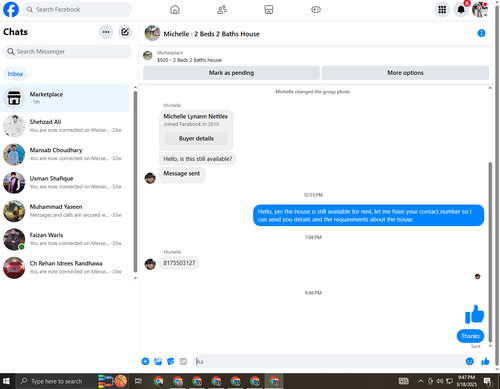The height and width of the screenshot is (389, 500).
Task: Click chat list scroll down arrow
Action: click(x=135, y=278)
